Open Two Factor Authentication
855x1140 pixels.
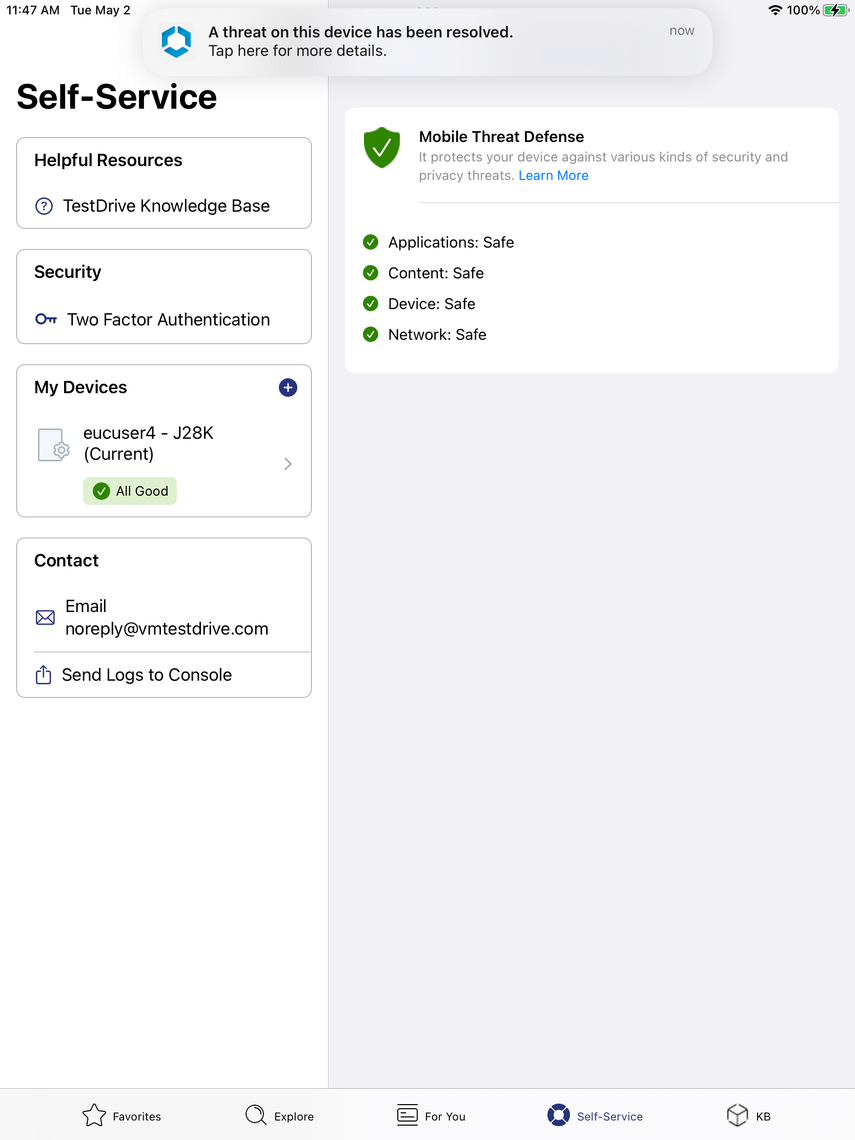pos(168,320)
